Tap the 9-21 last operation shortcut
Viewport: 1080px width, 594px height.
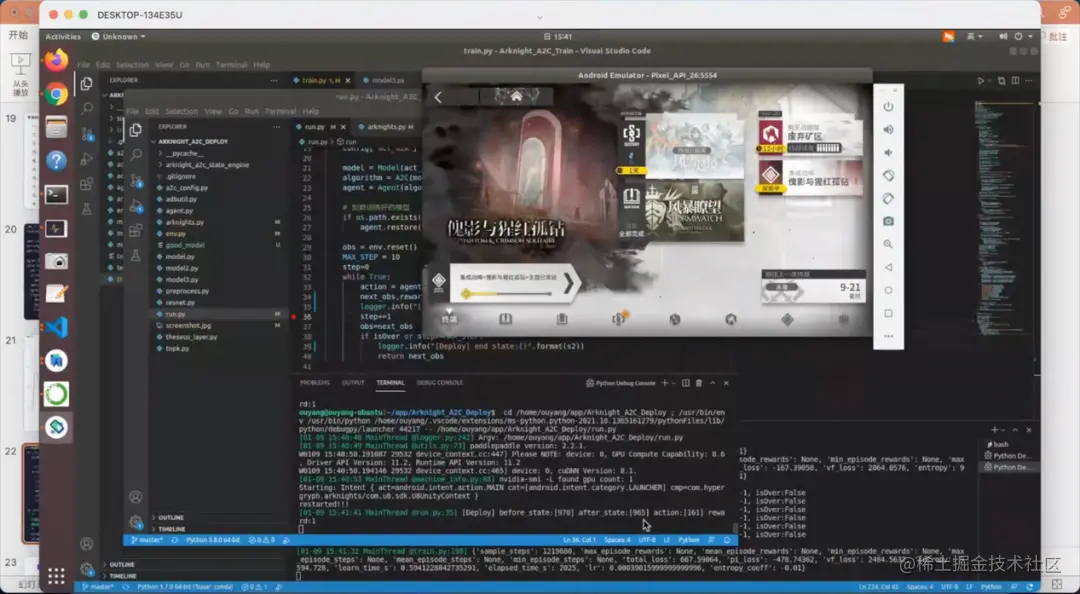(813, 287)
